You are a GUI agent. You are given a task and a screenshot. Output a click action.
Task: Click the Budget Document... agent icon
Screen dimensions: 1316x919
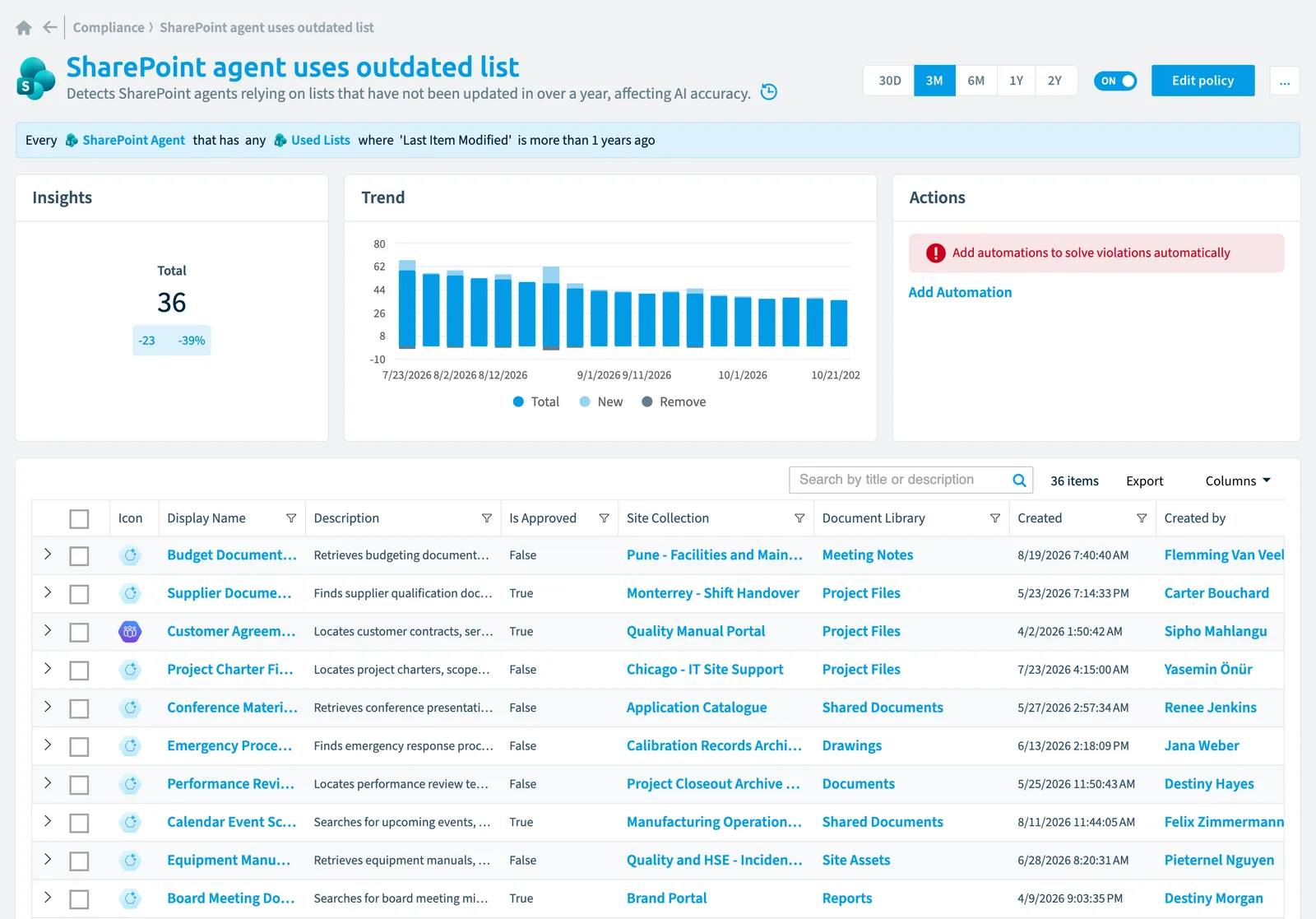(x=130, y=555)
